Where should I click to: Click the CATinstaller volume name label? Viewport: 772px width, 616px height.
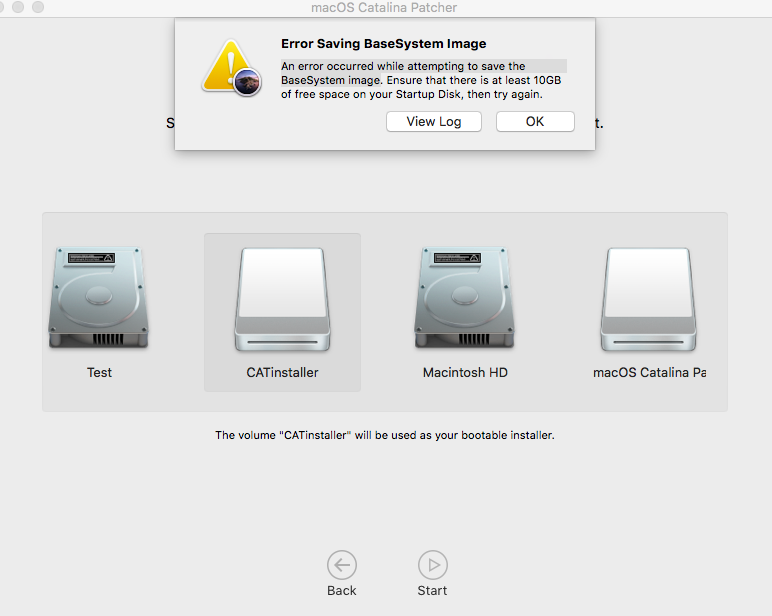click(x=282, y=372)
